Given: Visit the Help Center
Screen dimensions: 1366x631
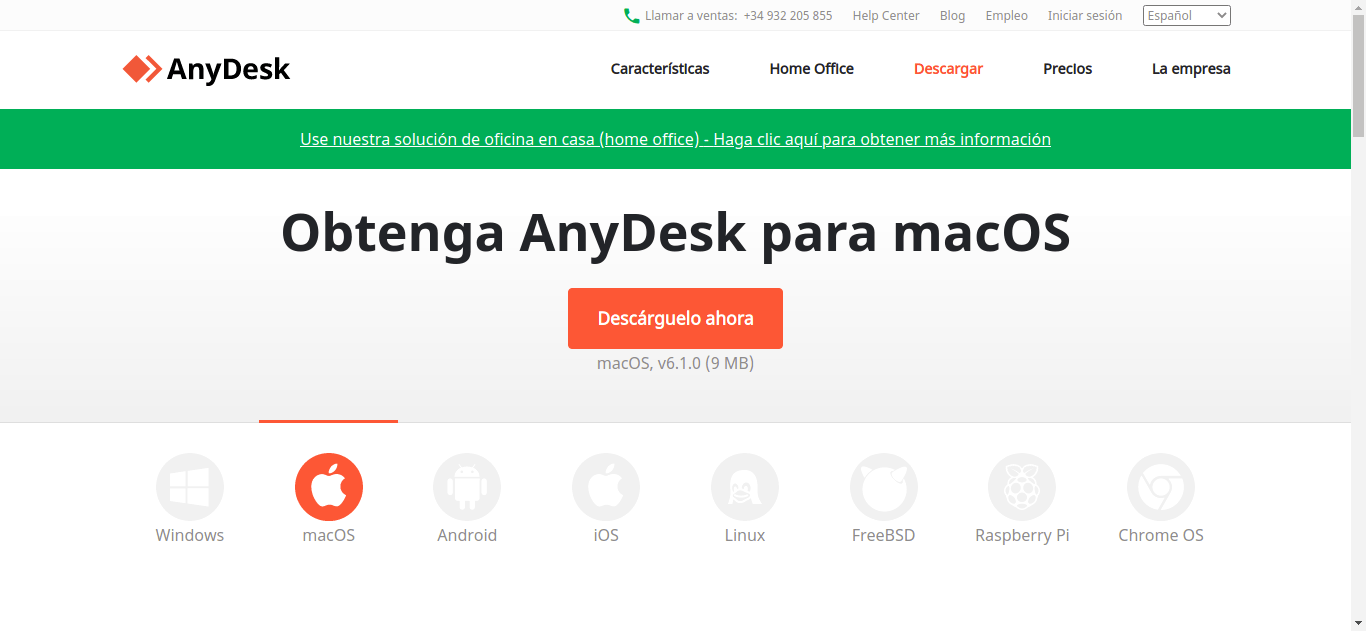Looking at the screenshot, I should [886, 15].
